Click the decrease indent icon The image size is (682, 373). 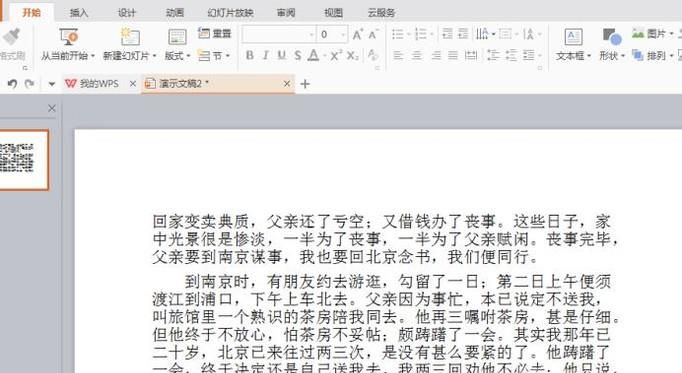point(447,34)
